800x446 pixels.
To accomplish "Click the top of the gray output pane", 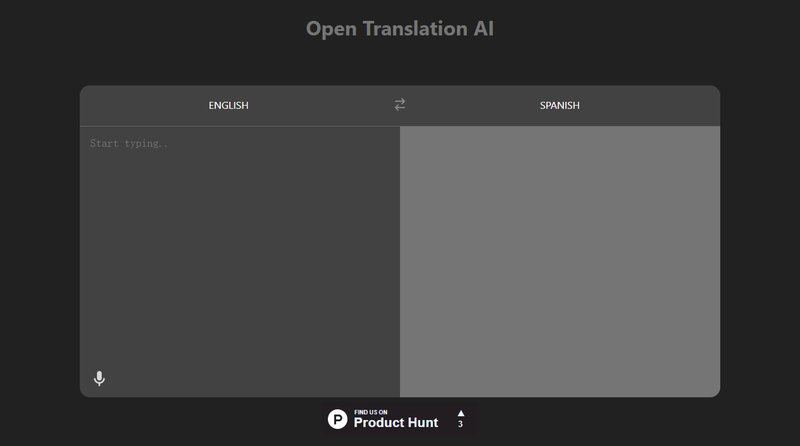I will (560, 138).
